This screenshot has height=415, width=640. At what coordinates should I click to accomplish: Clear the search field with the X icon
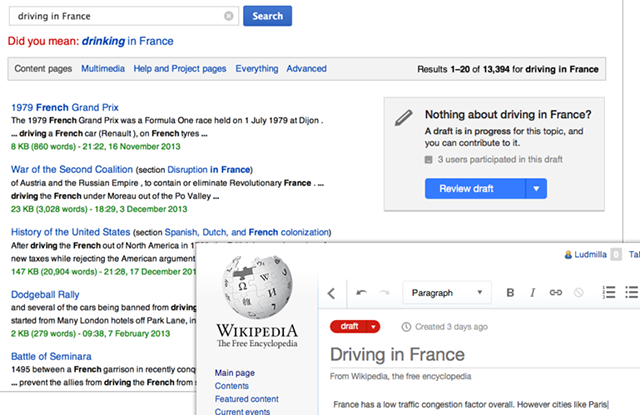coord(229,16)
